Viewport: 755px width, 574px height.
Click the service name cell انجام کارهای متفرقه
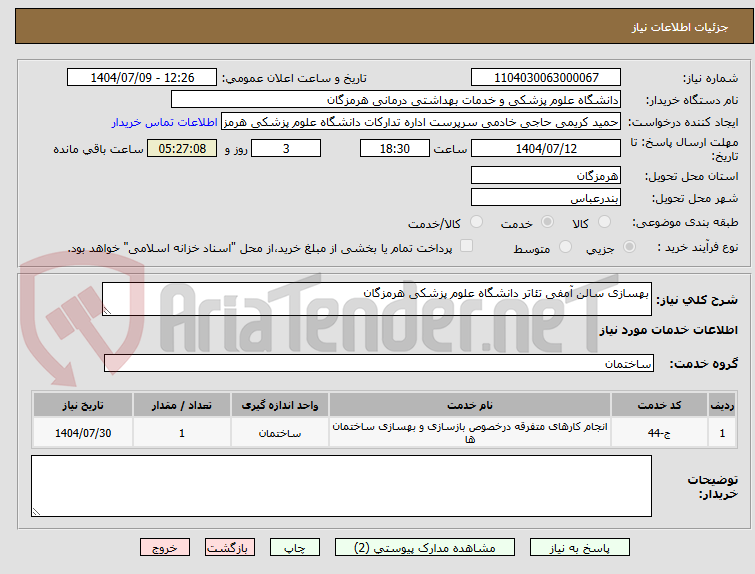[x=470, y=433]
